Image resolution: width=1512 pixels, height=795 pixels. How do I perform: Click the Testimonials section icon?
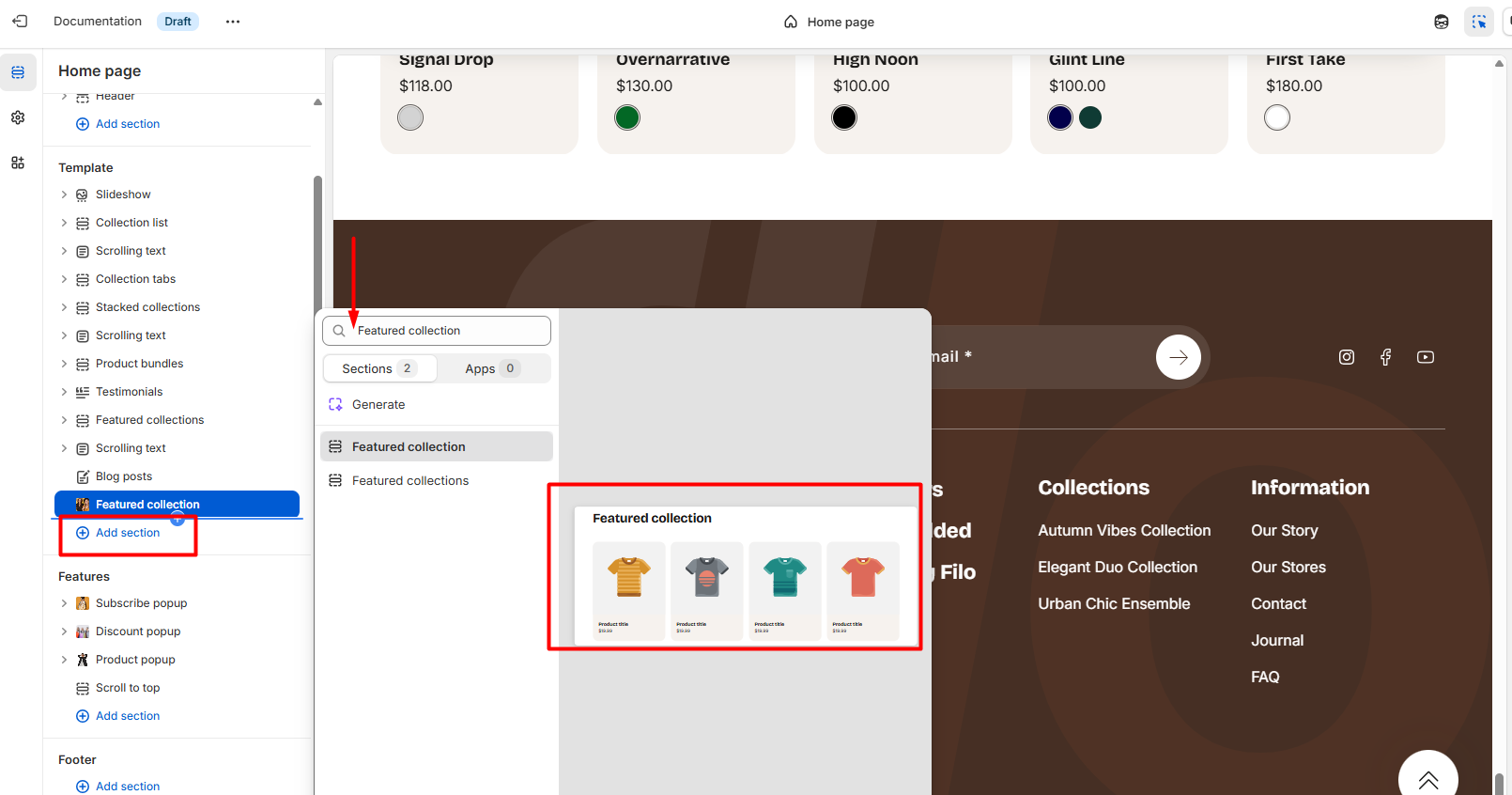click(x=83, y=392)
